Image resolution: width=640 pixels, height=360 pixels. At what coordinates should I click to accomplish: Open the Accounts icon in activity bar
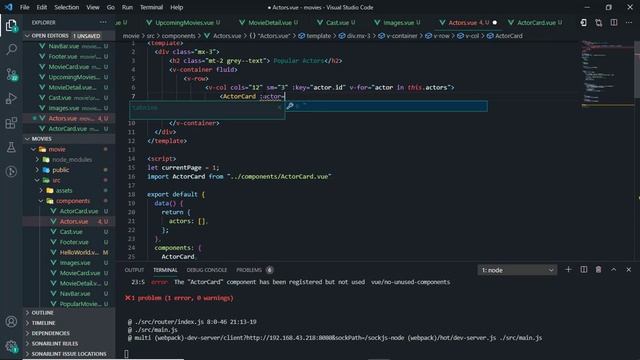[x=11, y=322]
